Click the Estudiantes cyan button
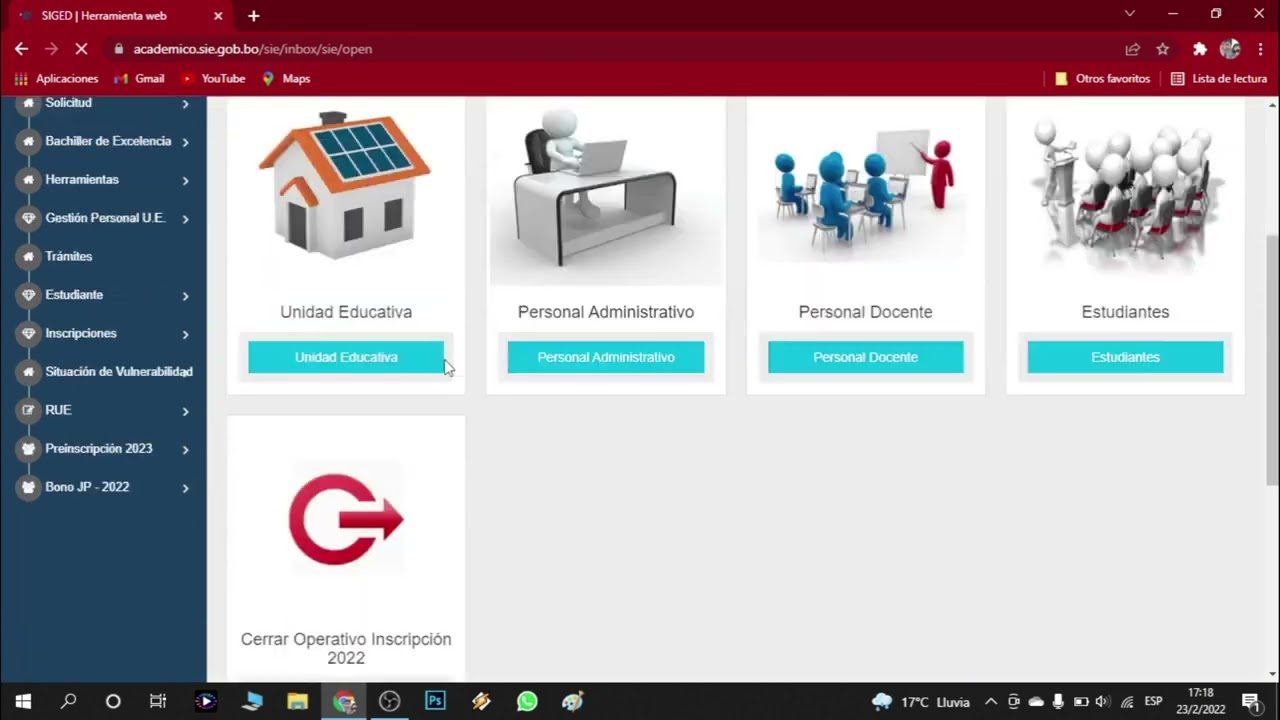Screen dimensions: 1280x720 pyautogui.click(x=1125, y=357)
